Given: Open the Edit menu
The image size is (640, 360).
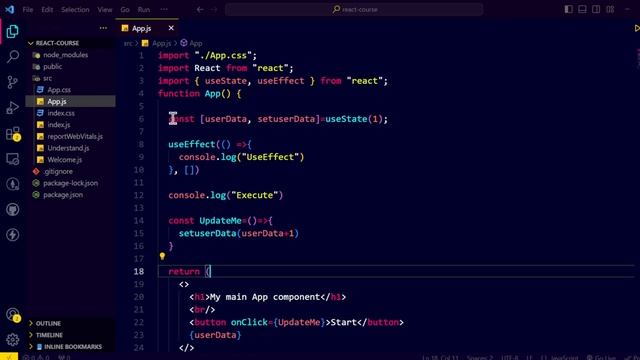Looking at the screenshot, I should pos(47,9).
